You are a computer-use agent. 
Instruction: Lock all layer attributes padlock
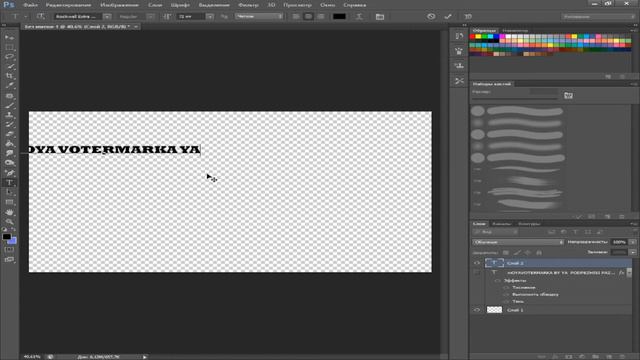539,253
